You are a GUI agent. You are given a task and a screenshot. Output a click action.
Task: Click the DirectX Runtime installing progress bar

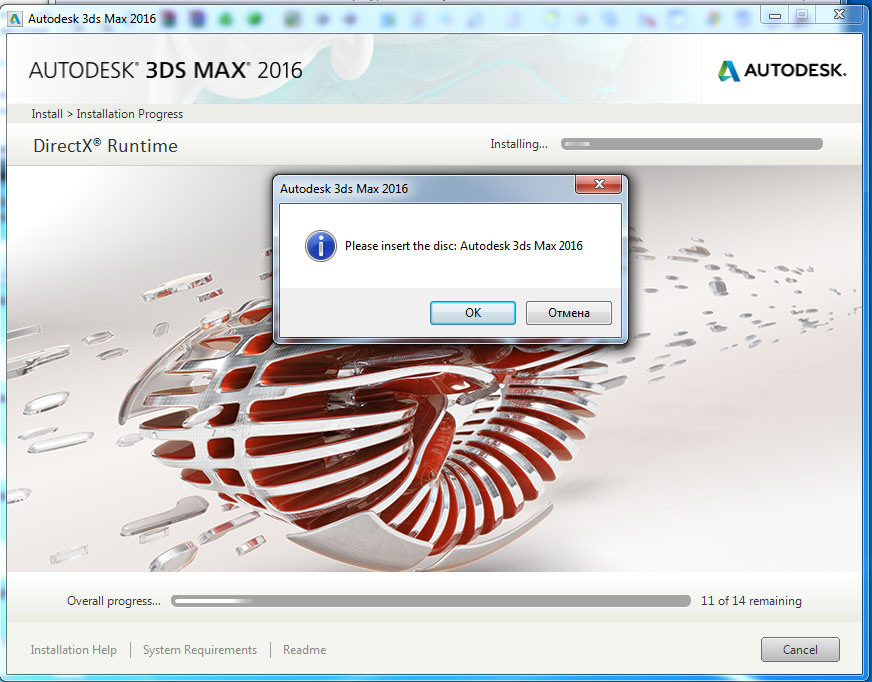pyautogui.click(x=692, y=144)
